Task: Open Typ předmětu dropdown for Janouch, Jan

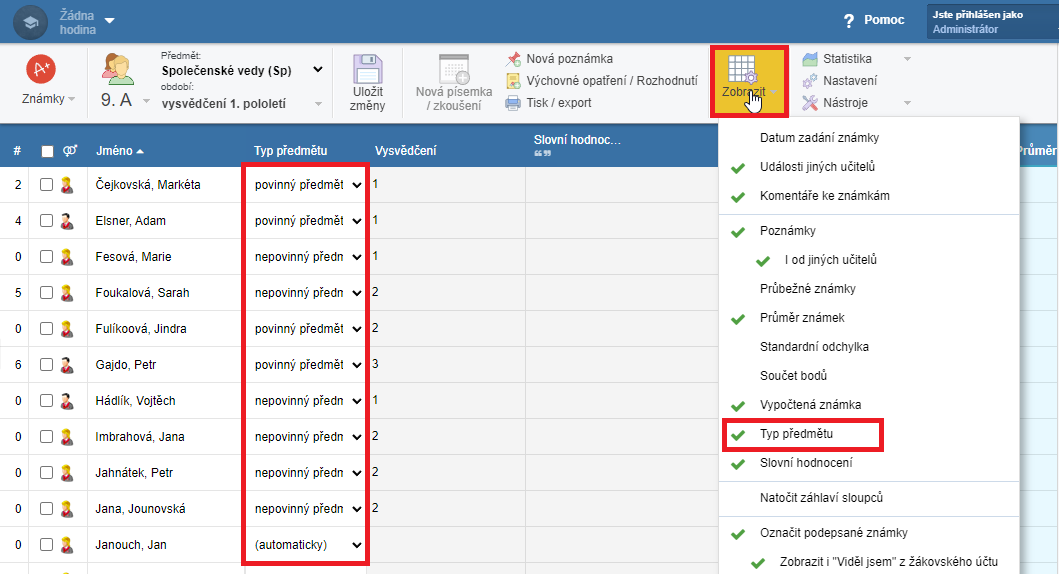Action: pyautogui.click(x=308, y=545)
